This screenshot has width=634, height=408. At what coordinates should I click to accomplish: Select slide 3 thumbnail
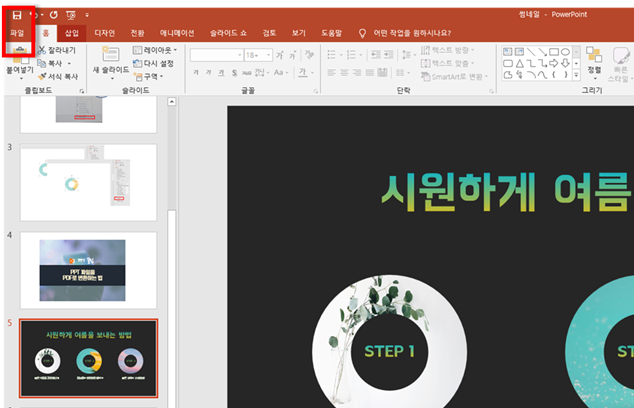[89, 182]
